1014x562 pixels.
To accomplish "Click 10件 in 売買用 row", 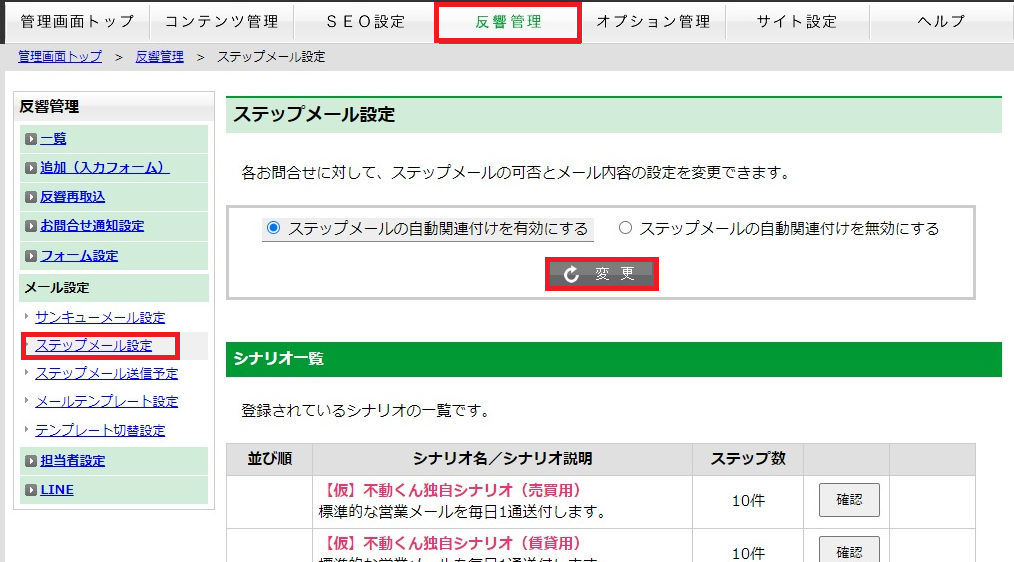I will click(x=748, y=501).
